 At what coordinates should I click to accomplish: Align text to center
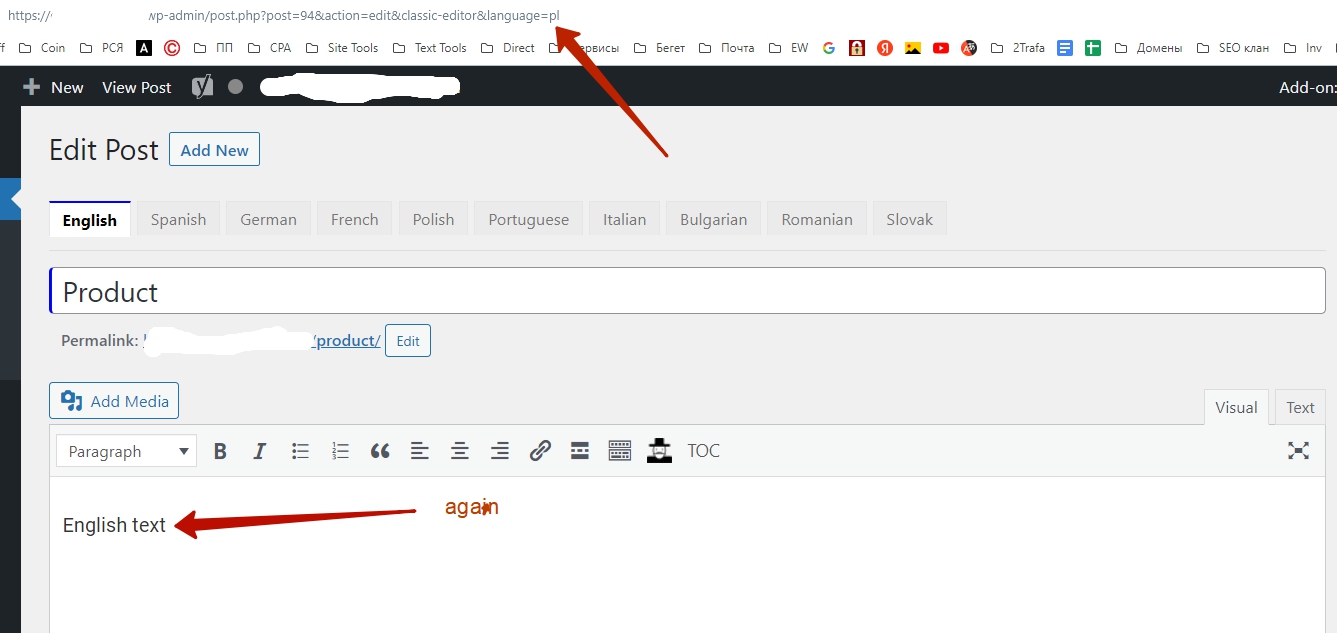coord(460,451)
